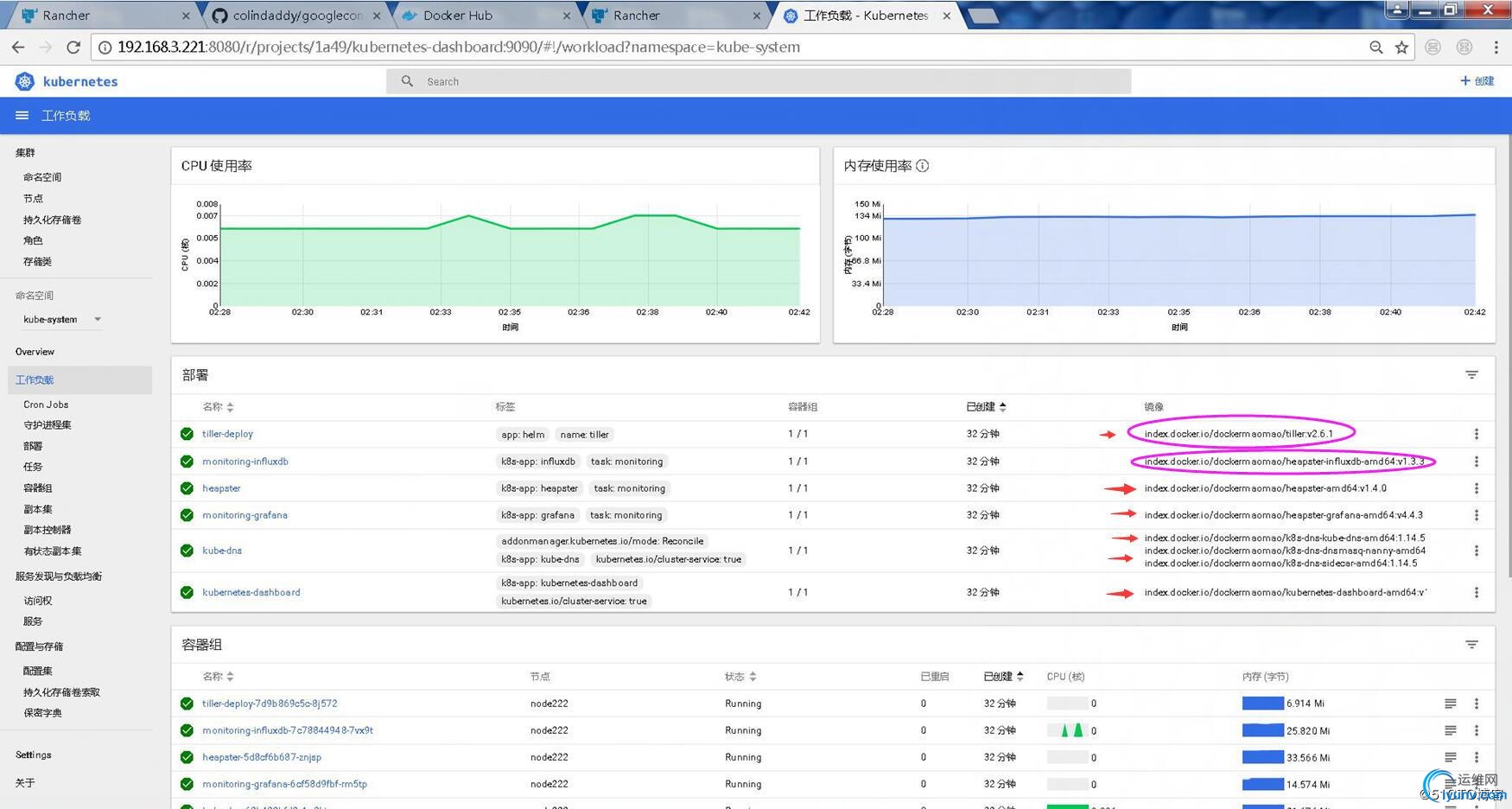Sort pods by 已创建 column

coord(1003,677)
